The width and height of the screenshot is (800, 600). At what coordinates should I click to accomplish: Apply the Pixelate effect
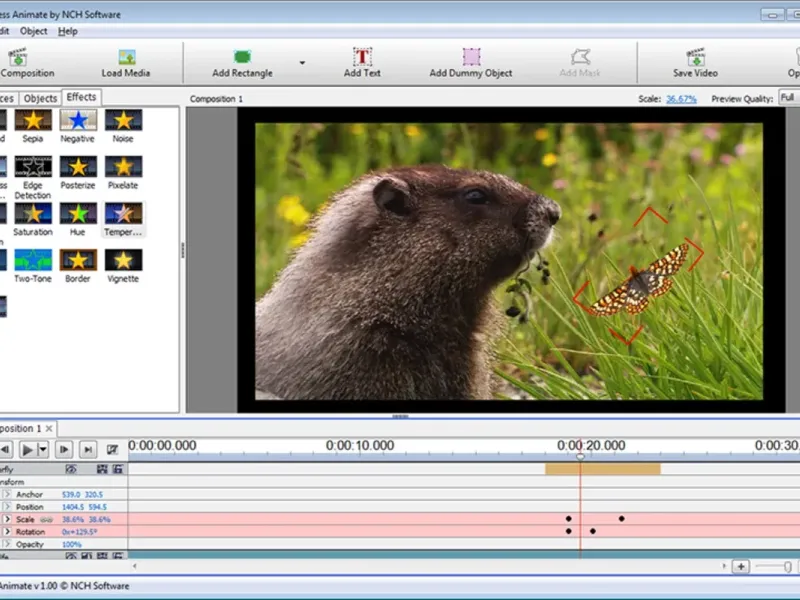click(123, 168)
